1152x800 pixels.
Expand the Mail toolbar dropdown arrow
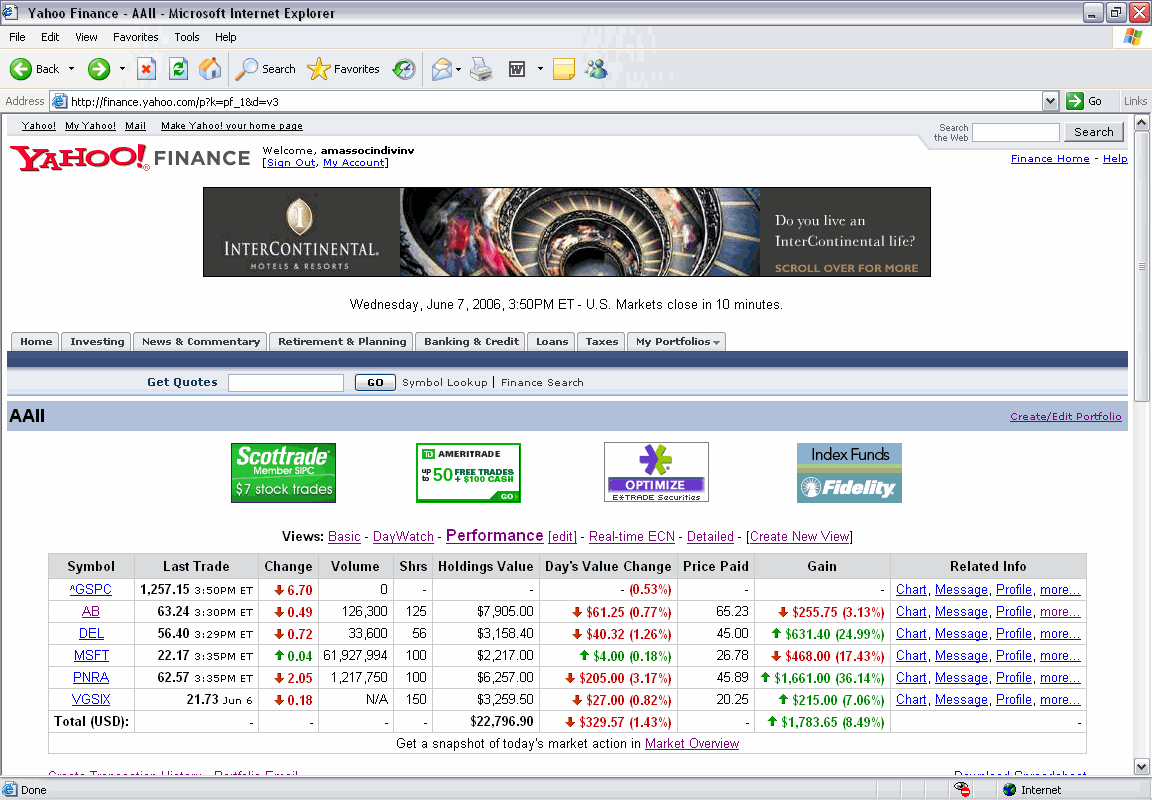(459, 69)
